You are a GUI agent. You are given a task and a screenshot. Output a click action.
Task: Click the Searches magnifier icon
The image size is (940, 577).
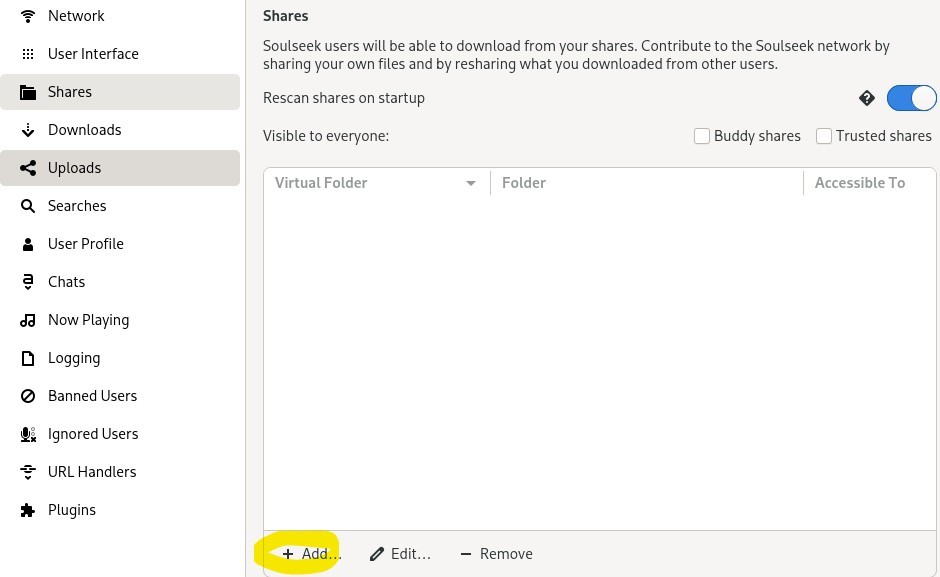point(28,206)
